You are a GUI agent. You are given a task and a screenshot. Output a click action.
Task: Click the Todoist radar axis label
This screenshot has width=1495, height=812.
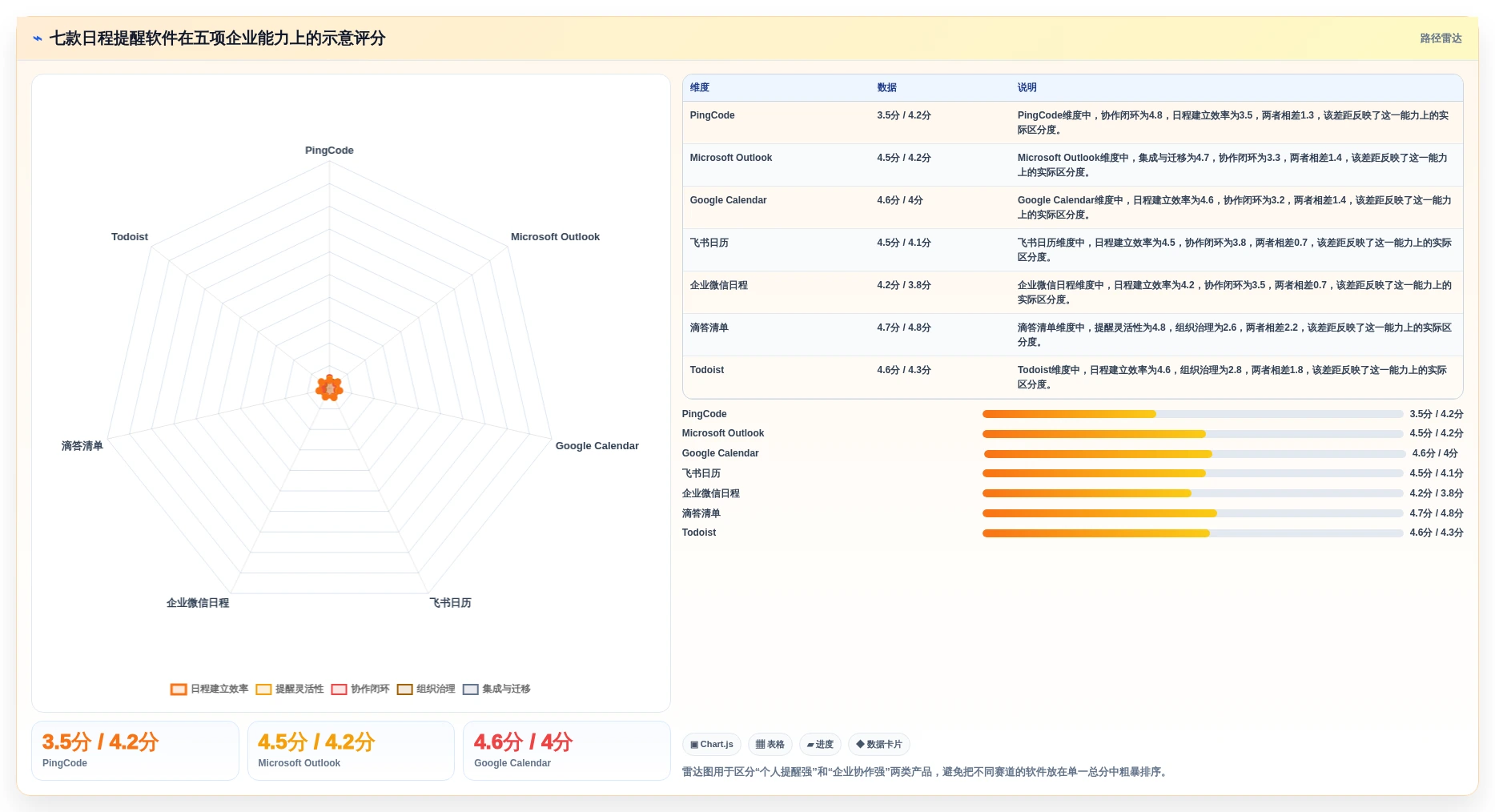click(x=130, y=237)
